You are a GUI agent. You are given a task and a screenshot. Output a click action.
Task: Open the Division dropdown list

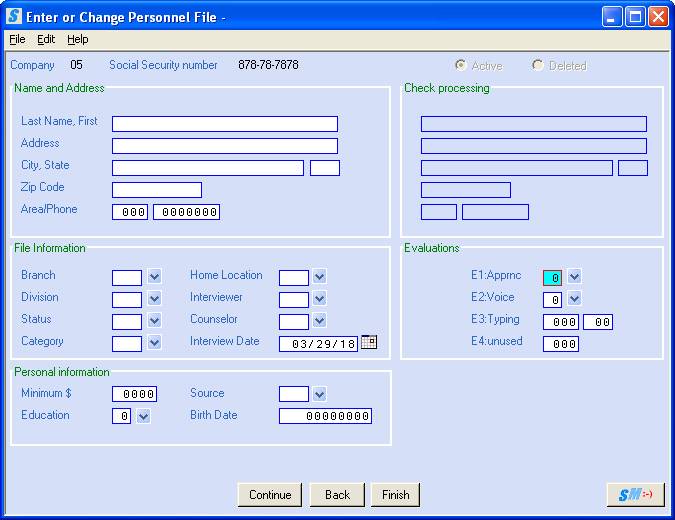pos(154,299)
